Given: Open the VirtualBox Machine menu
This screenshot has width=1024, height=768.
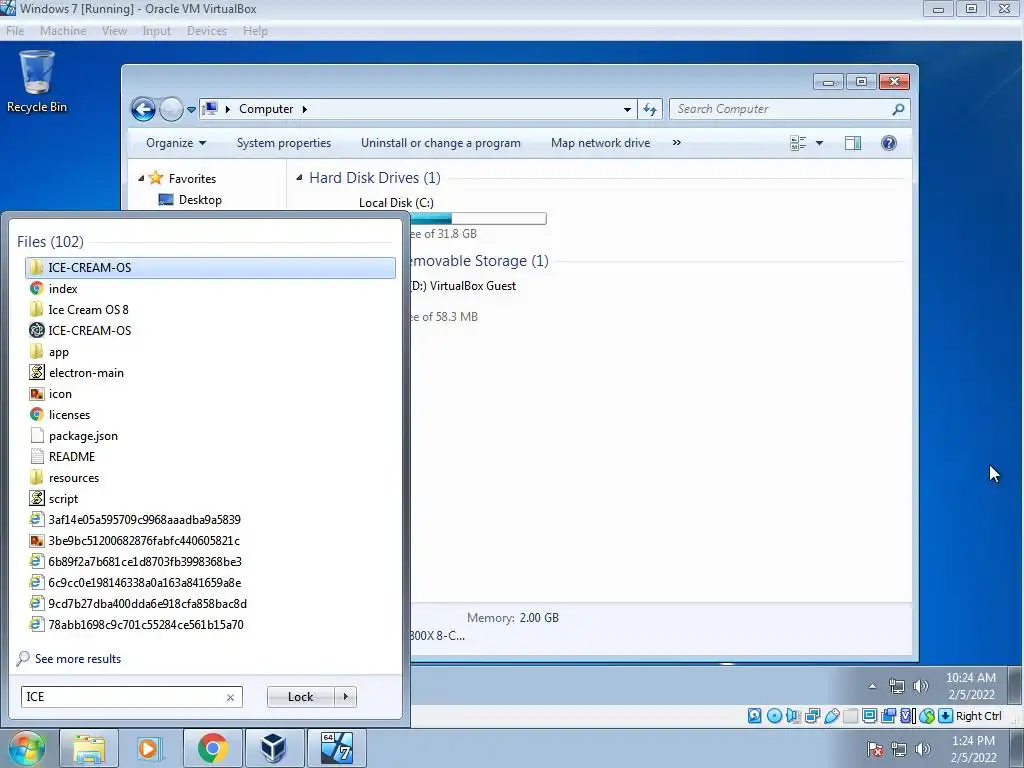Looking at the screenshot, I should tap(63, 31).
